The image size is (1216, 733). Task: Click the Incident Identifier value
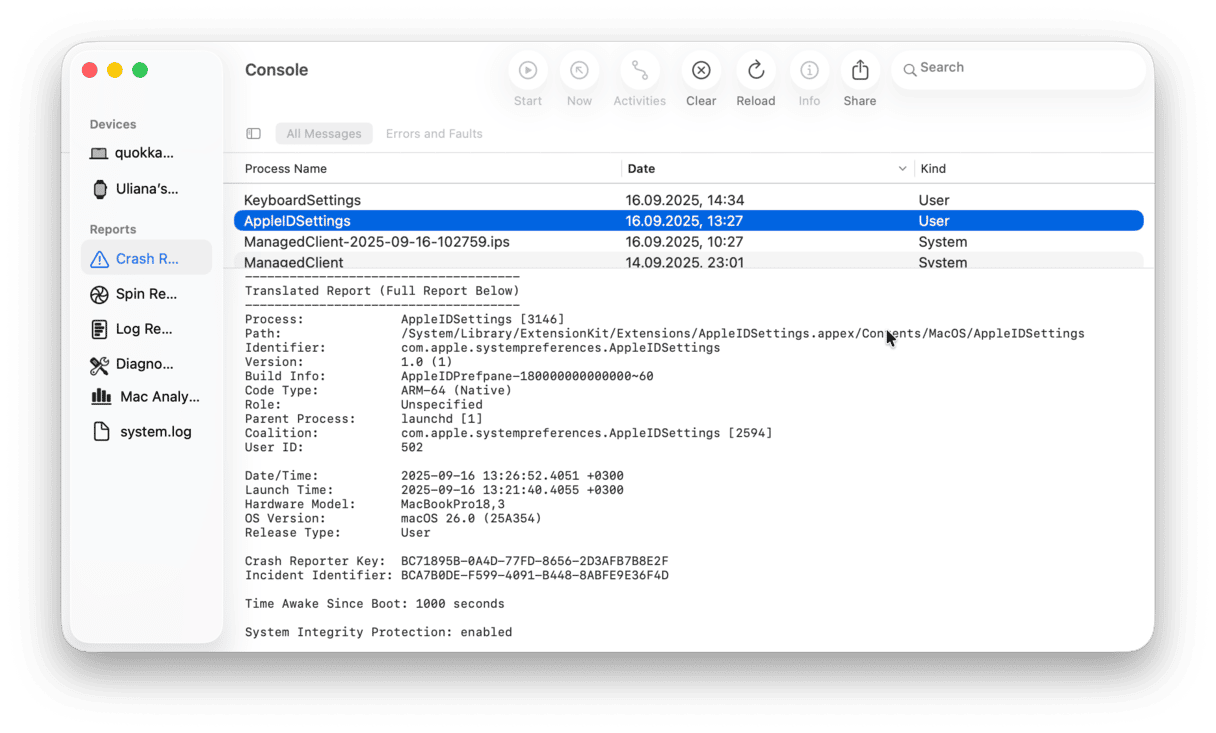click(x=535, y=576)
